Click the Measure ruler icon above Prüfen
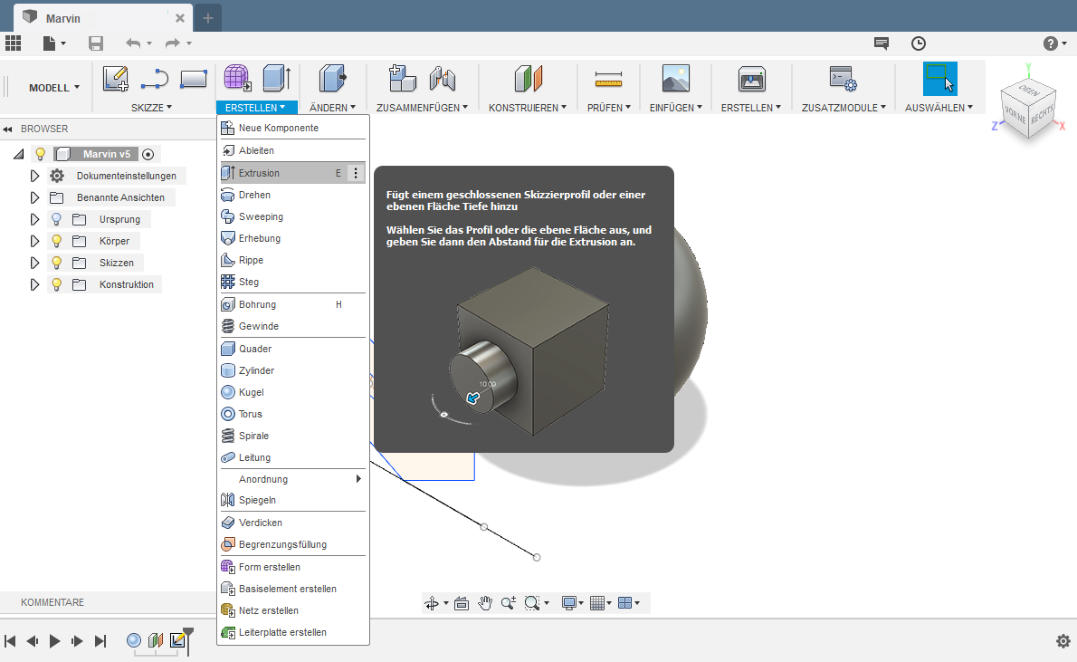Screen dimensions: 1077x662 (609, 80)
